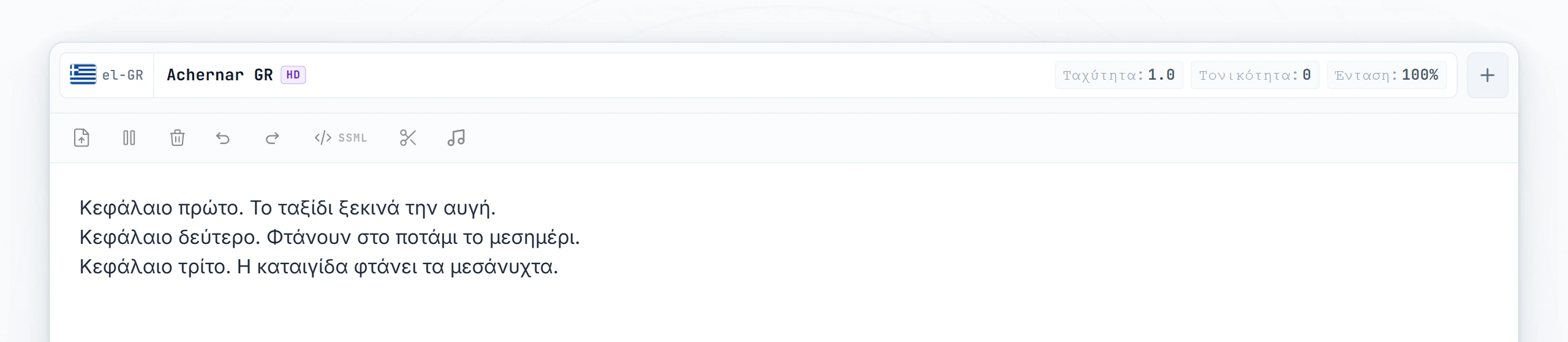Viewport: 1568px width, 342px height.
Task: Click the file upload icon
Action: click(x=81, y=138)
